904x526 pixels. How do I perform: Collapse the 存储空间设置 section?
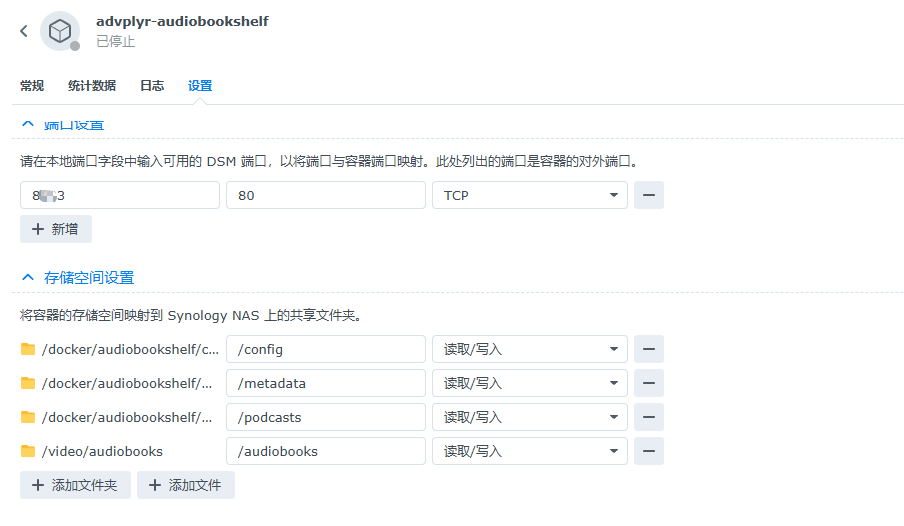tap(28, 277)
